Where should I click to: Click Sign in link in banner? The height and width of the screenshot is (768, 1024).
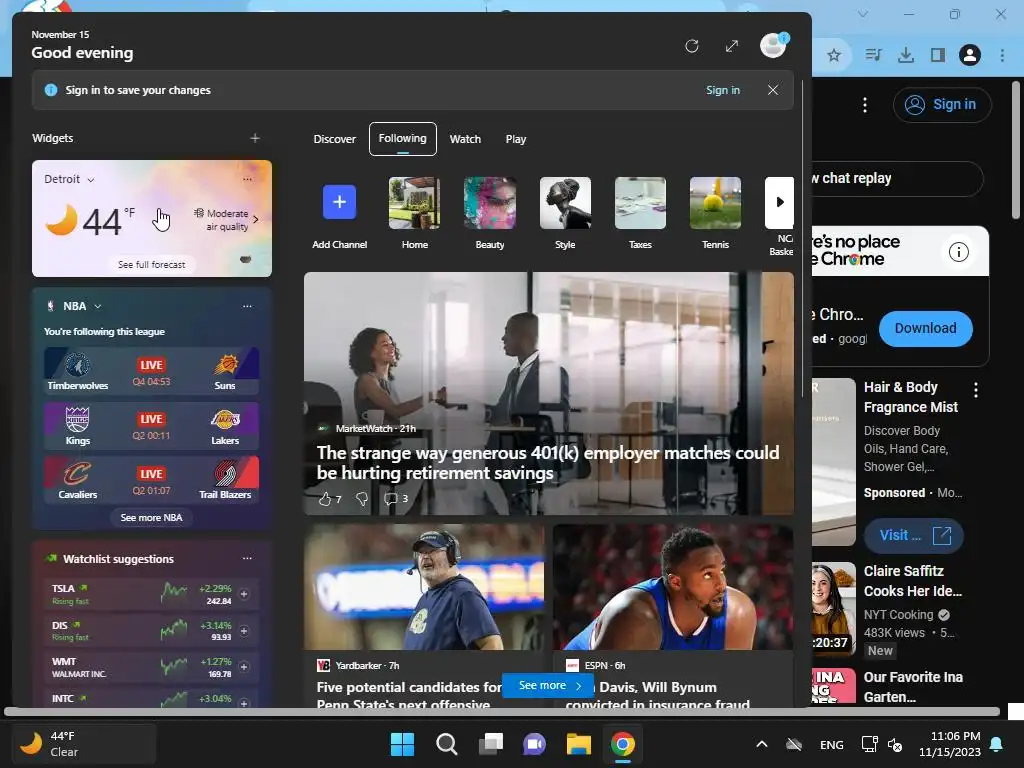pyautogui.click(x=723, y=90)
